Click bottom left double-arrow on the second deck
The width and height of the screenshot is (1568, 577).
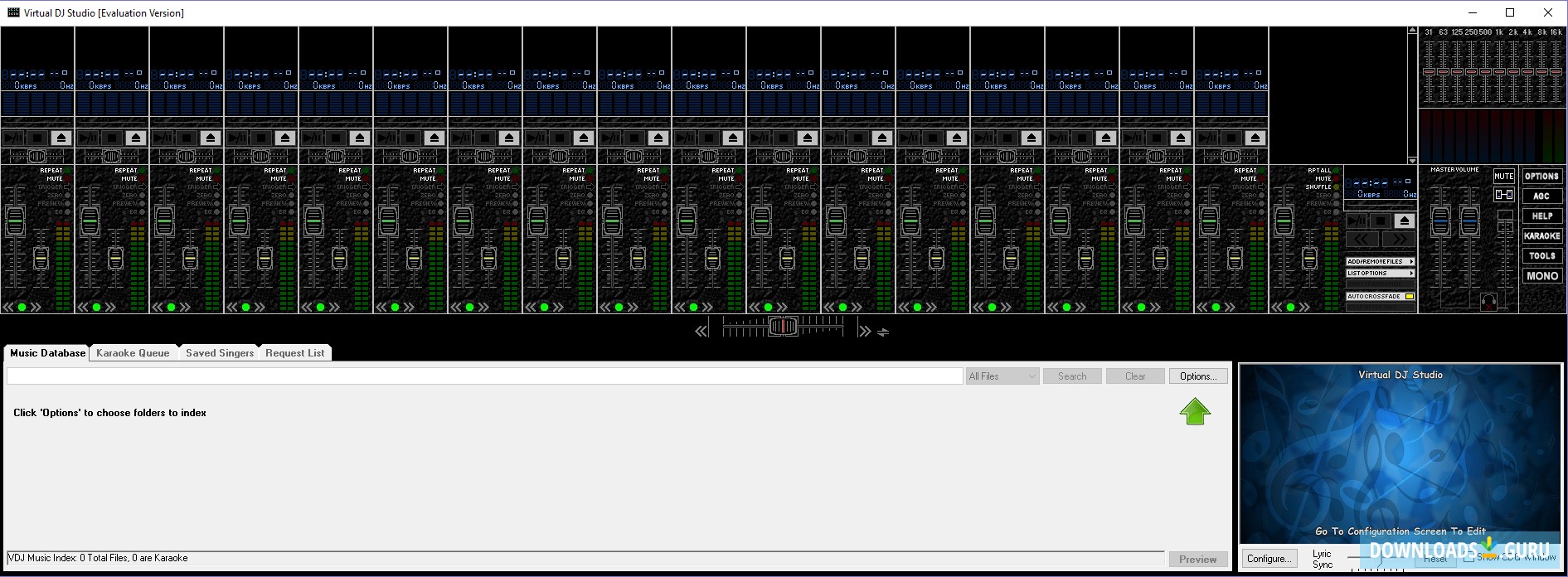tap(82, 307)
